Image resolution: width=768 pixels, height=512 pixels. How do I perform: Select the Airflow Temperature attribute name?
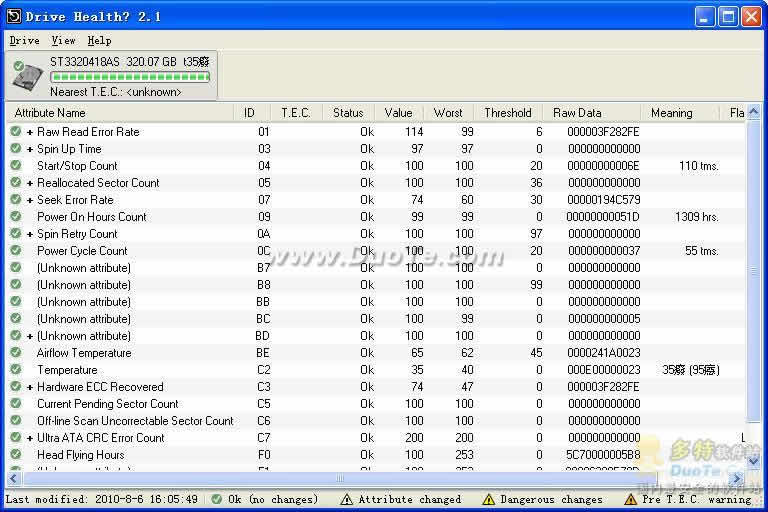coord(84,353)
